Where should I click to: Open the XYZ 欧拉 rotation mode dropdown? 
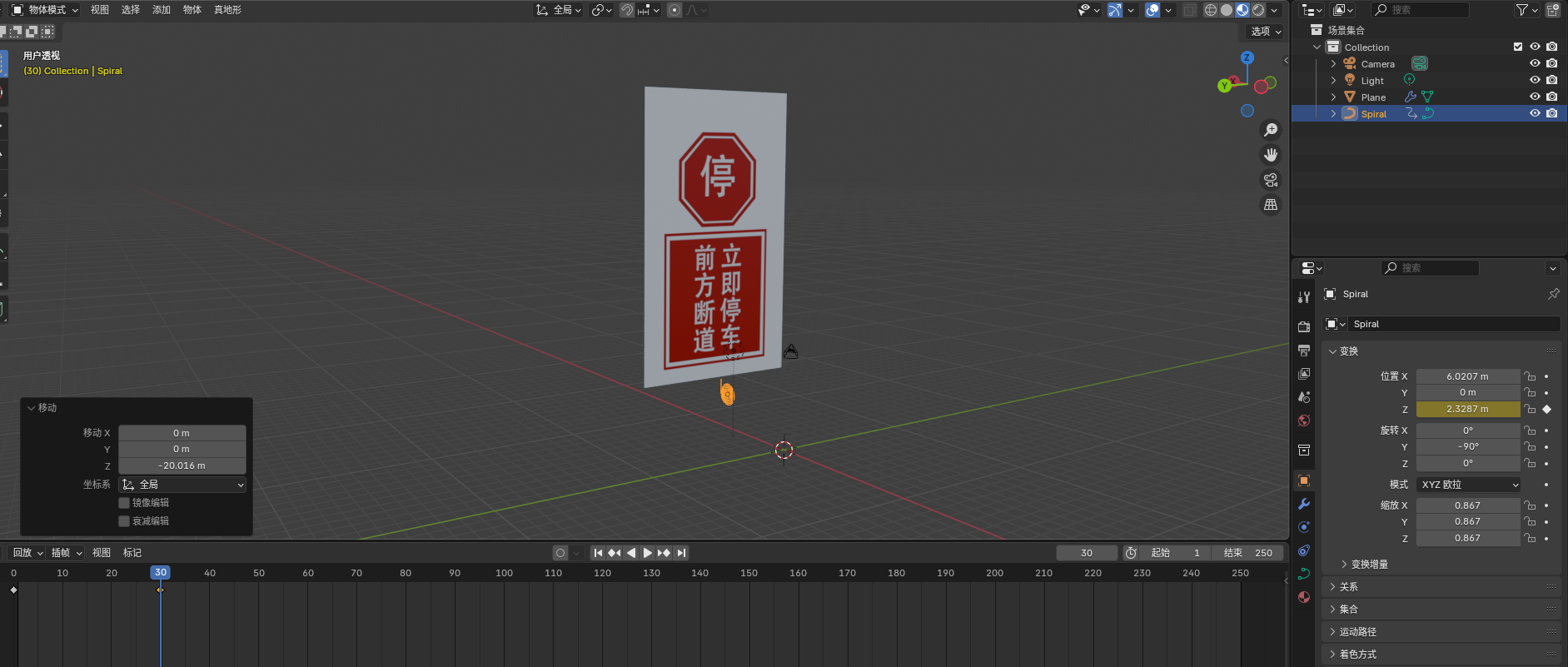pyautogui.click(x=1469, y=485)
